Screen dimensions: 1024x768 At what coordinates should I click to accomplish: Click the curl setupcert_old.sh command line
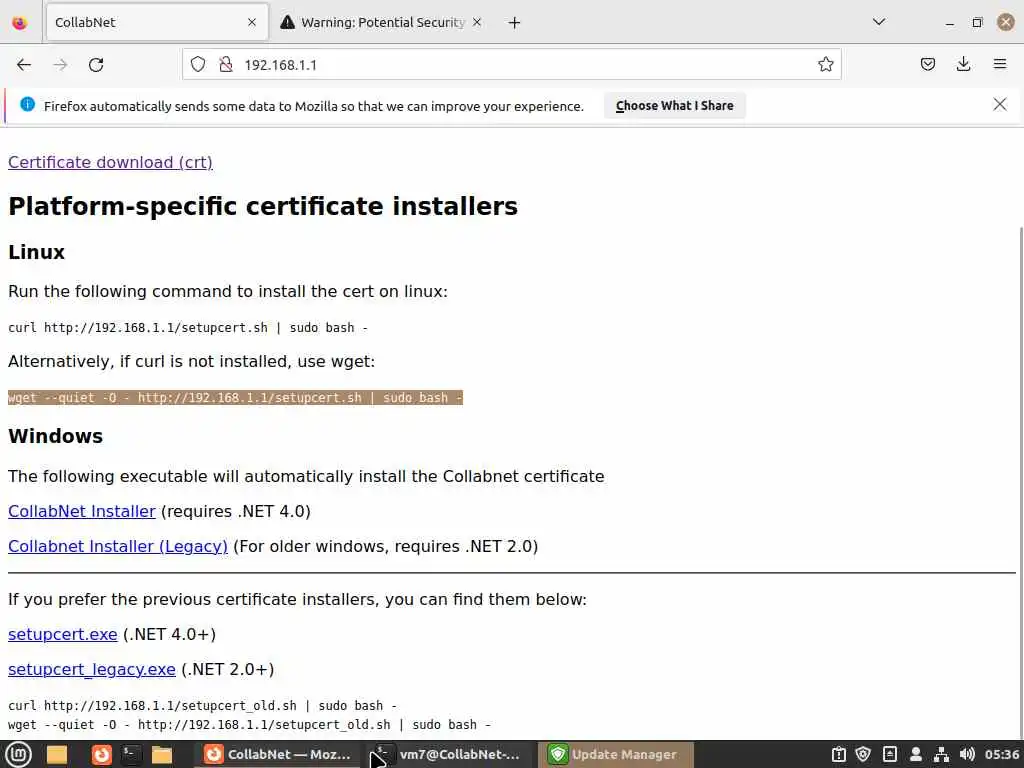(x=202, y=706)
